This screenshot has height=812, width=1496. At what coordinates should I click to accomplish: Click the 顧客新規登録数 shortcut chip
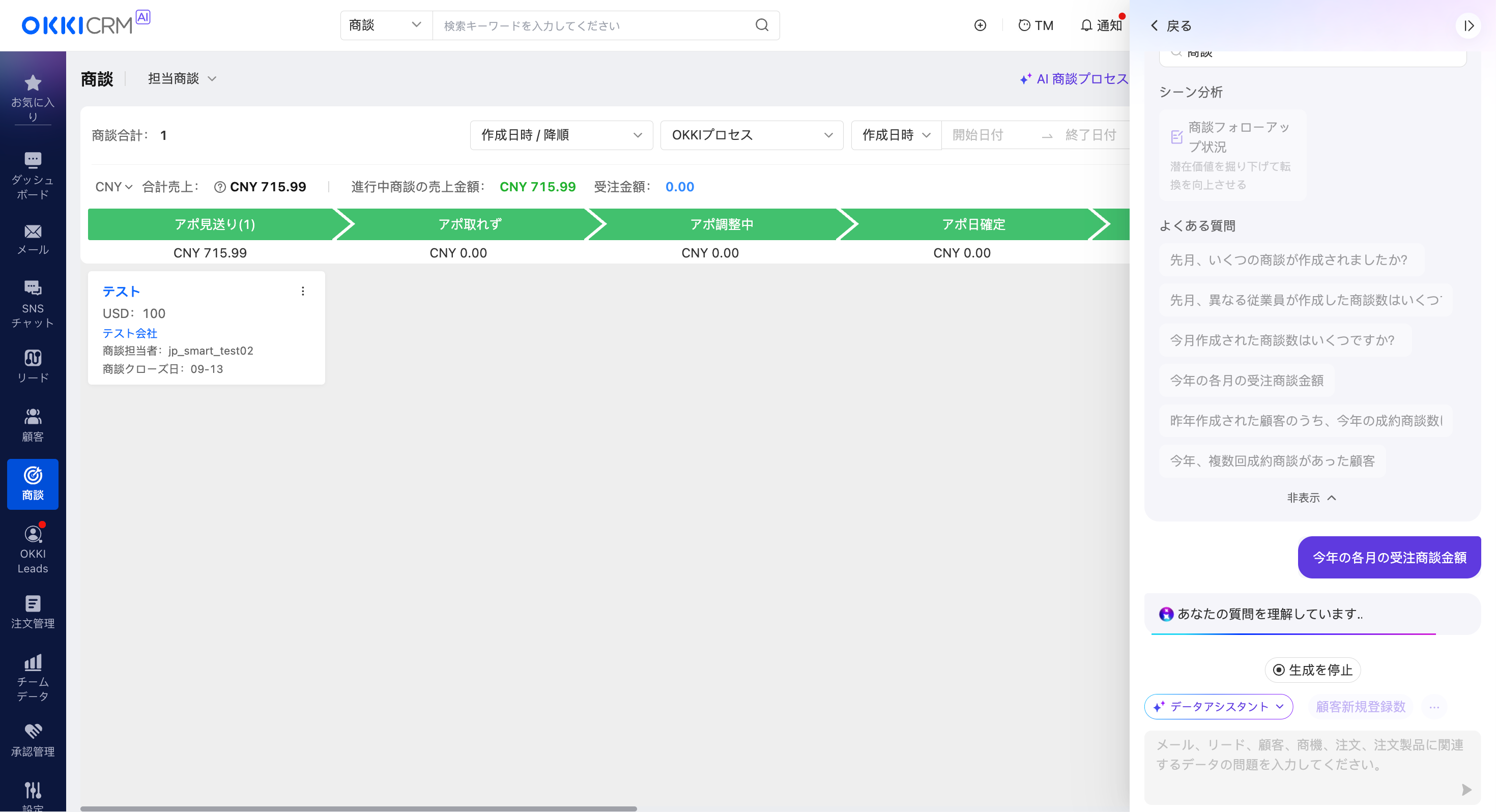tap(1361, 706)
